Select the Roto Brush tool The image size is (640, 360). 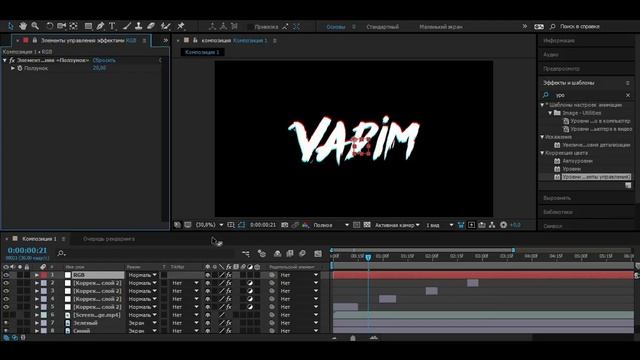click(x=165, y=26)
